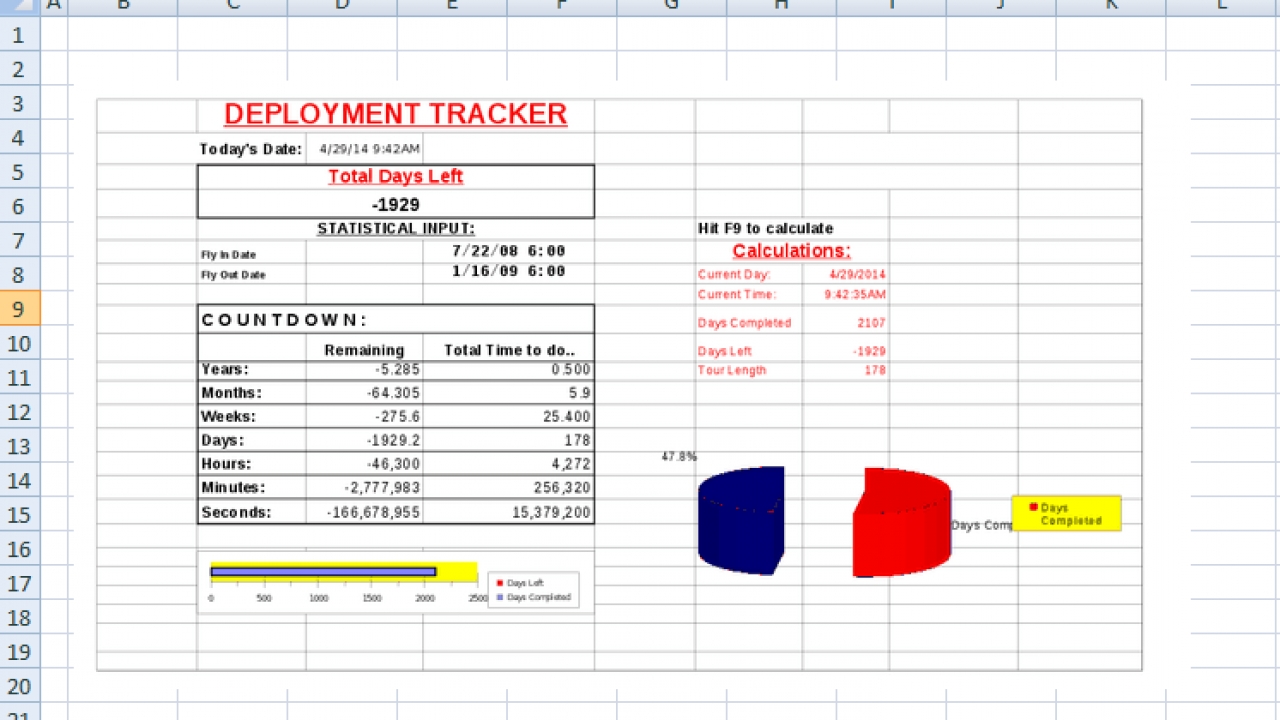Click the blue bar in bar chart
The image size is (1280, 720).
[324, 572]
